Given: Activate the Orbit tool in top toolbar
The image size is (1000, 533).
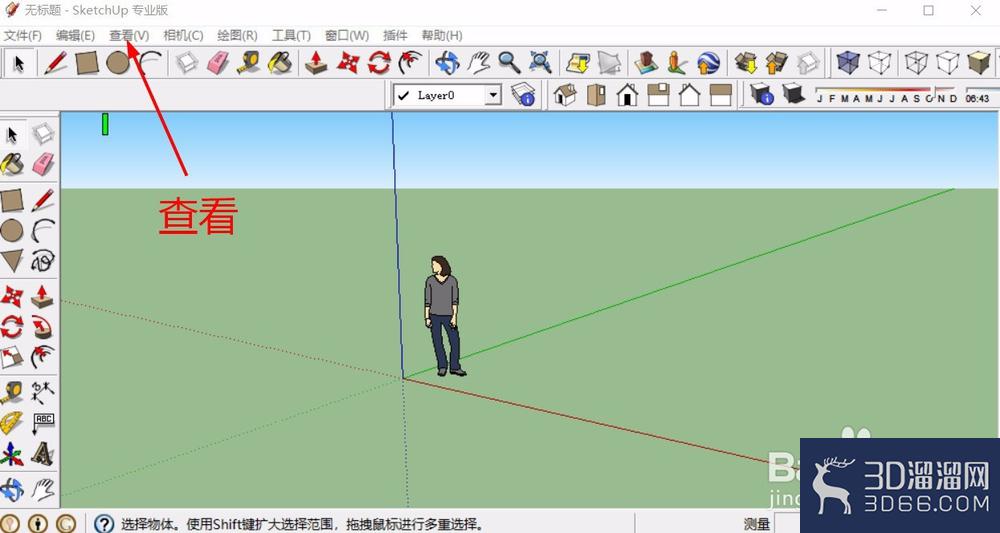Looking at the screenshot, I should pyautogui.click(x=447, y=62).
